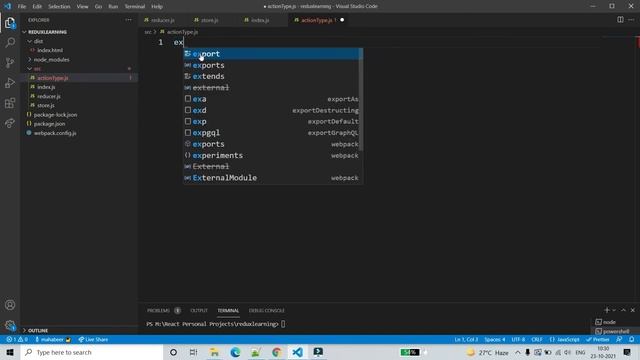Viewport: 640px width, 360px height.
Task: Open Google Chrome from taskbar
Action: click(x=277, y=352)
